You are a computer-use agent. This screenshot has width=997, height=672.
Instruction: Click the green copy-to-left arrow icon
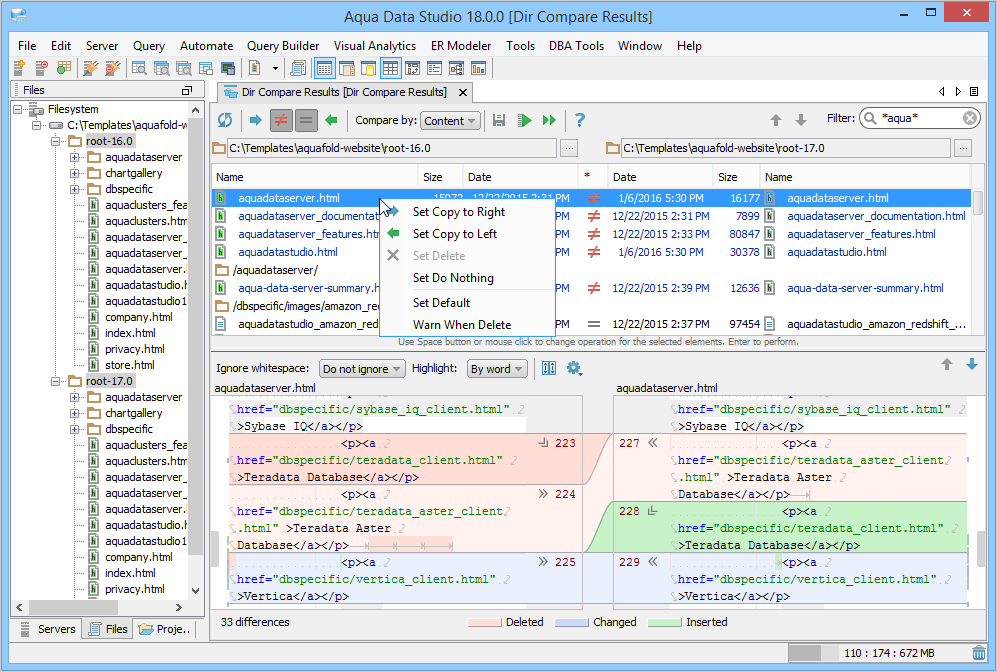coord(331,120)
